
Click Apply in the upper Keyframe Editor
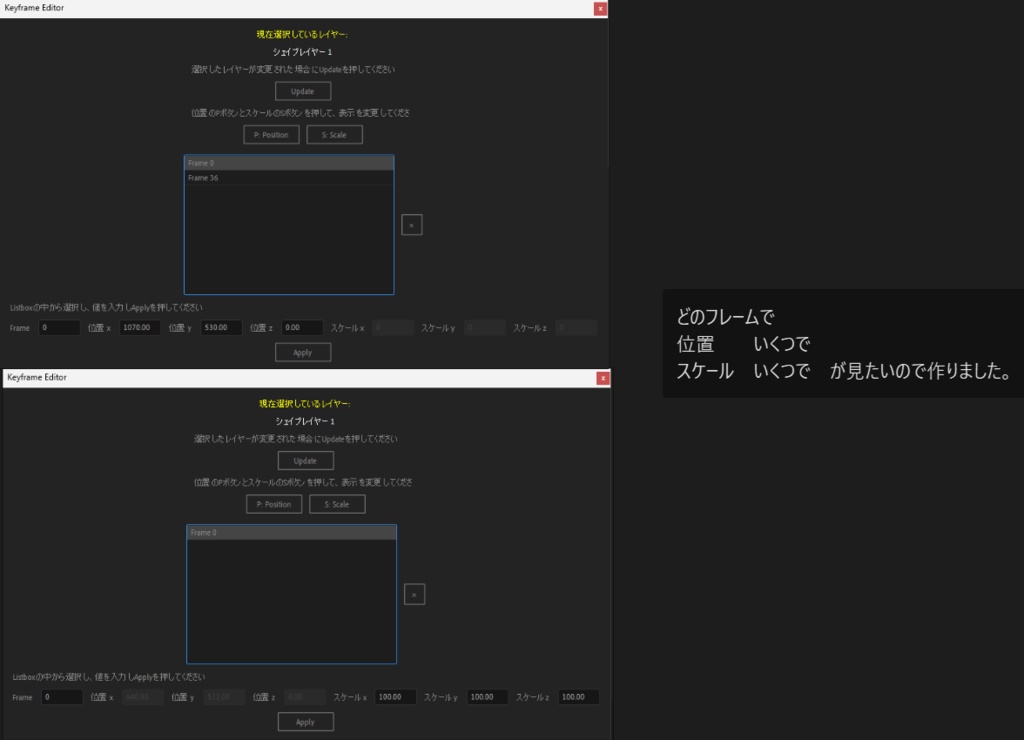coord(302,352)
